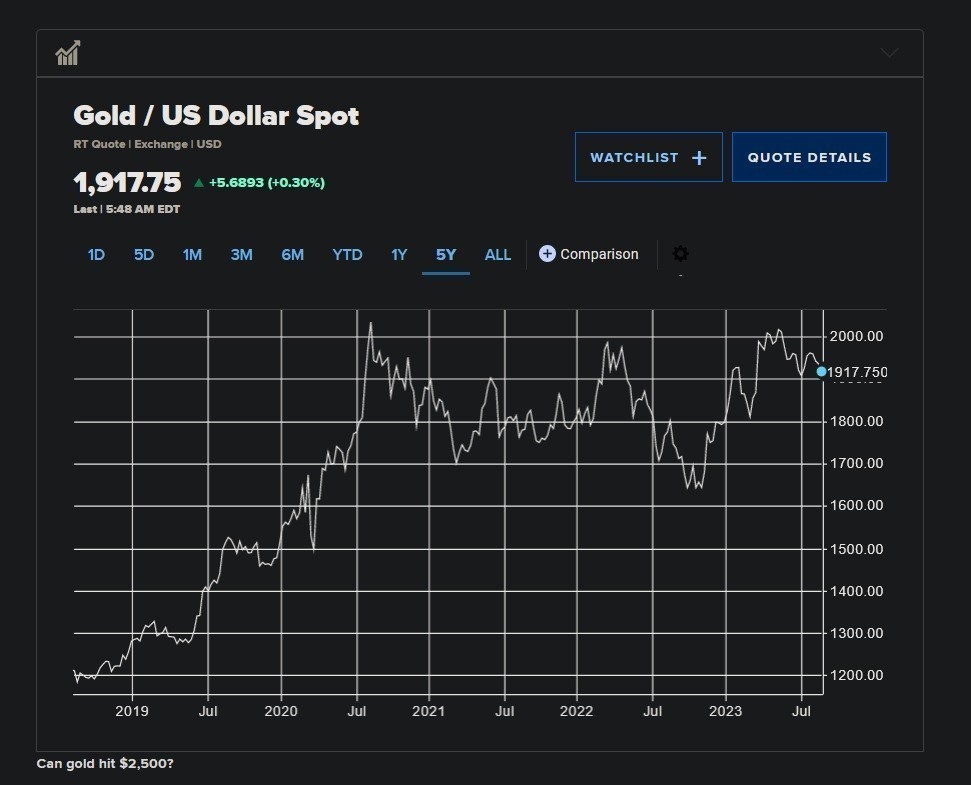Select the 1D time range
Image resolution: width=971 pixels, height=785 pixels.
[x=96, y=255]
